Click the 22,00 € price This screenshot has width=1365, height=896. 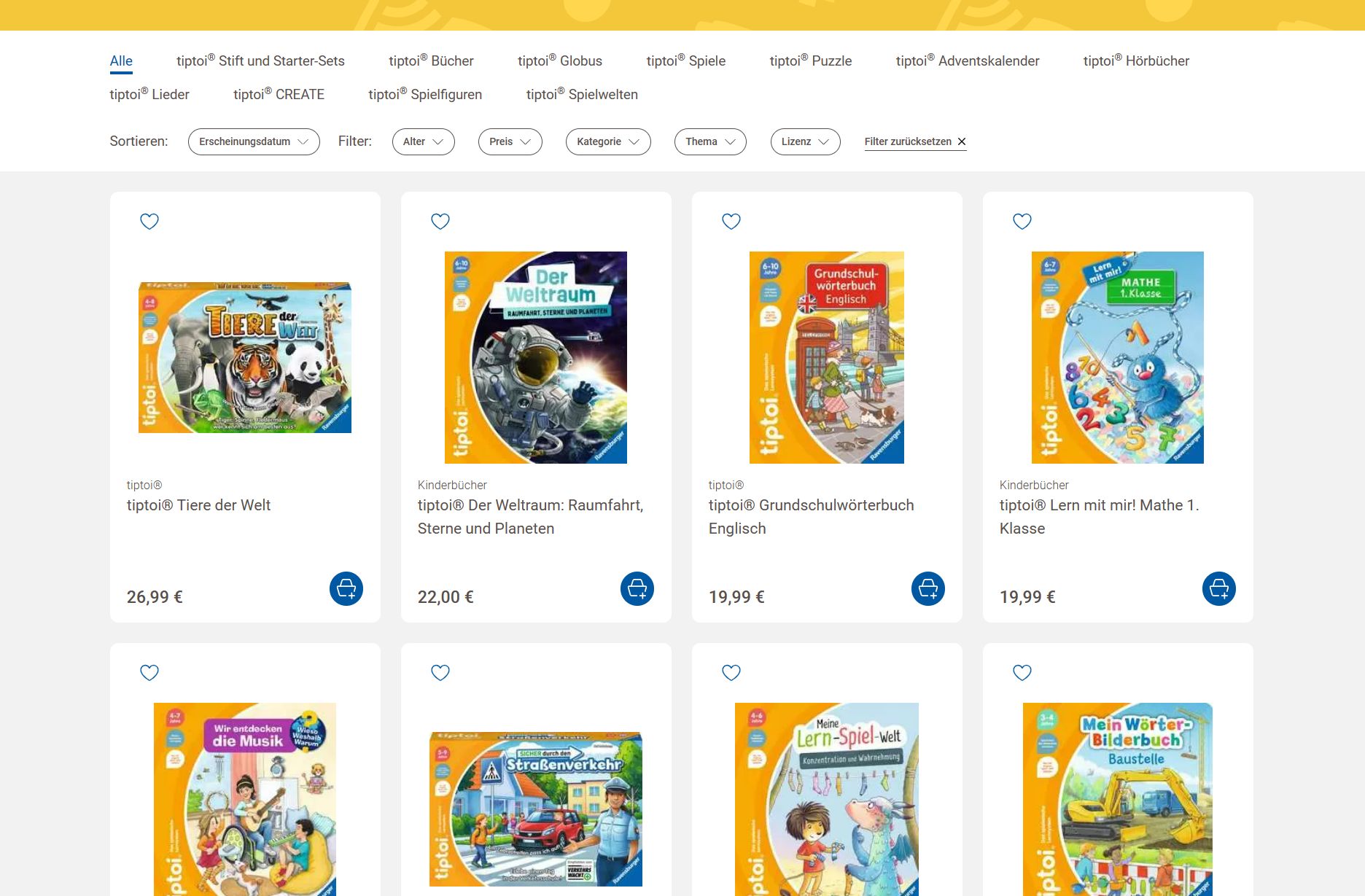click(x=446, y=597)
